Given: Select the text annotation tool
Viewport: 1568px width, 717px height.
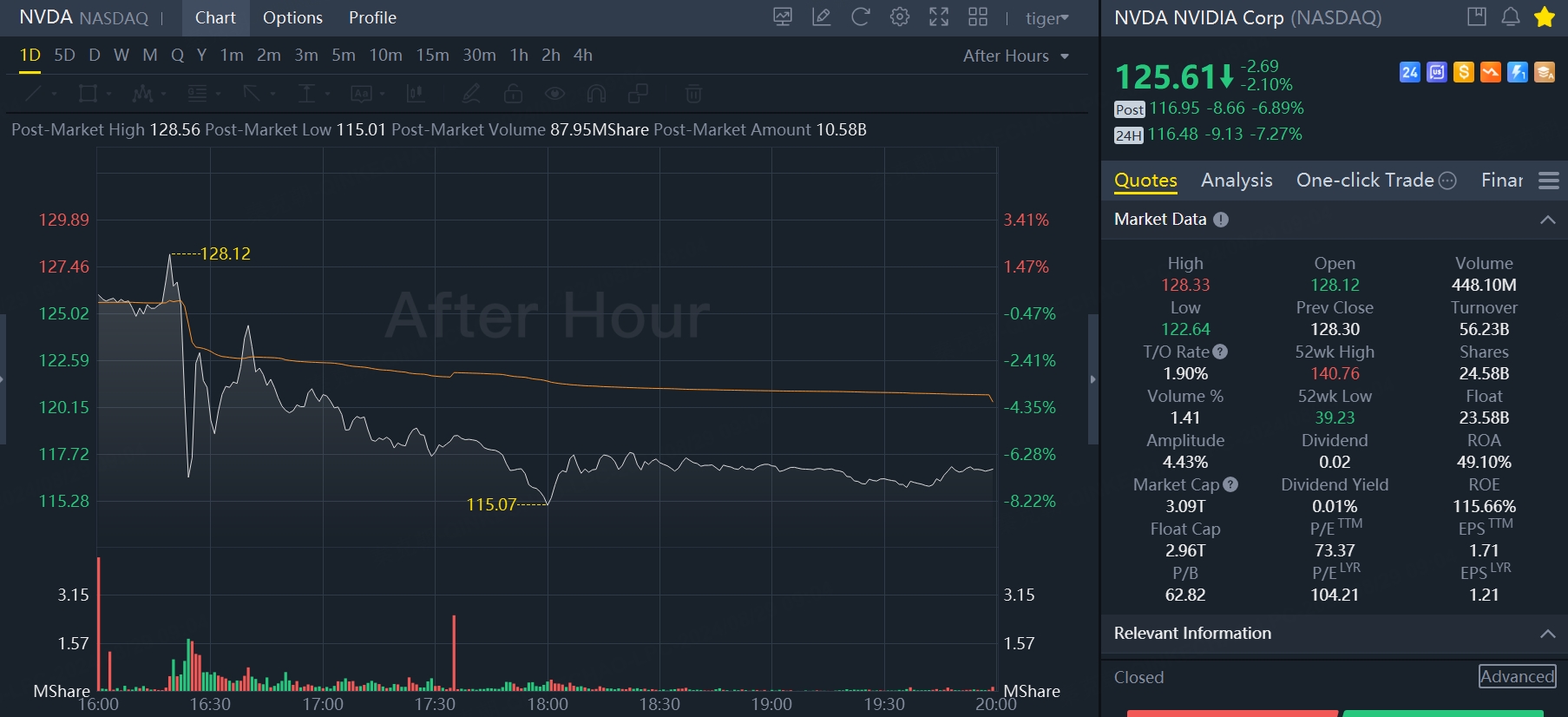Looking at the screenshot, I should (361, 93).
